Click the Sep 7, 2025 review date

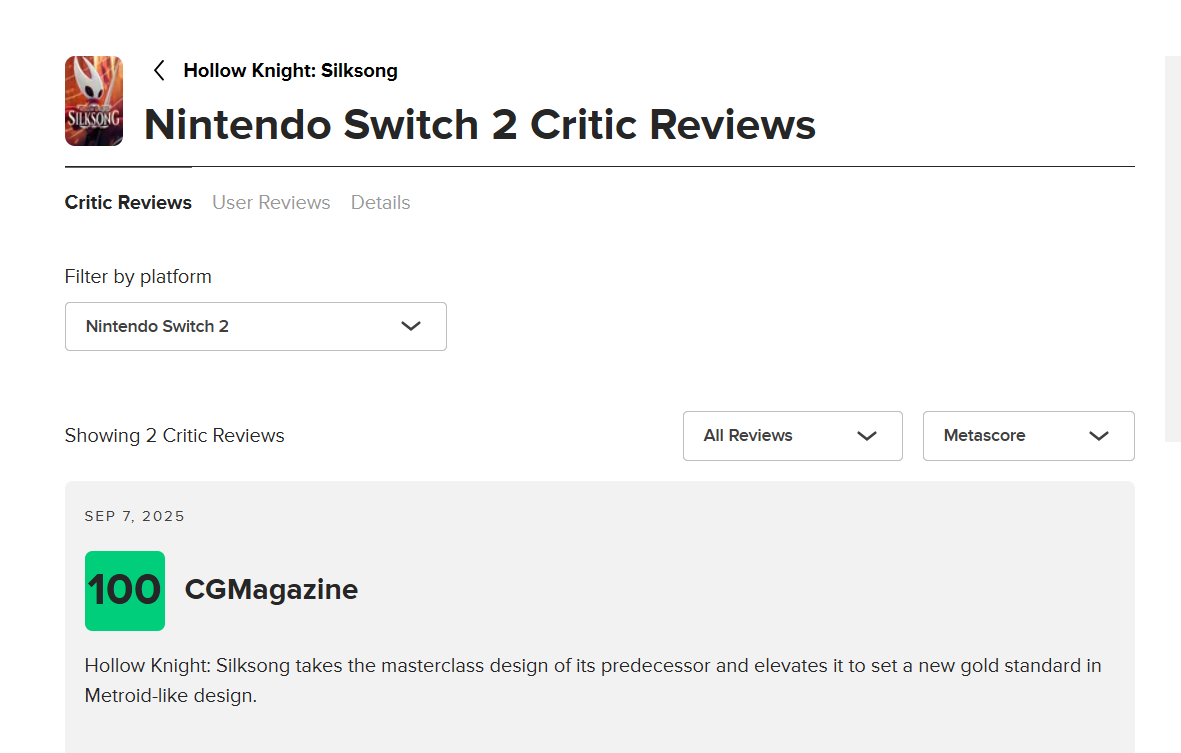tap(135, 517)
